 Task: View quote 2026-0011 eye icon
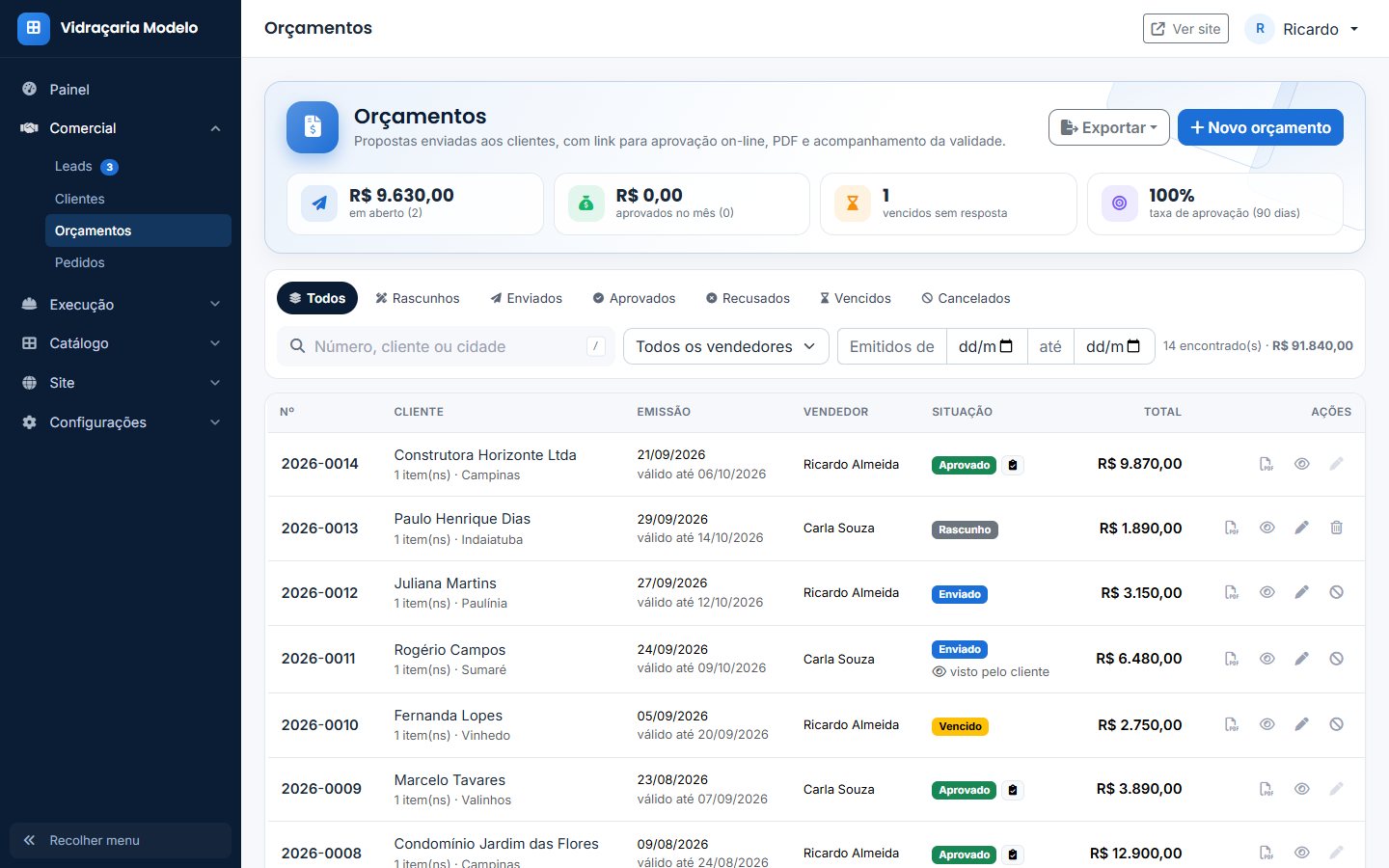point(1267,659)
